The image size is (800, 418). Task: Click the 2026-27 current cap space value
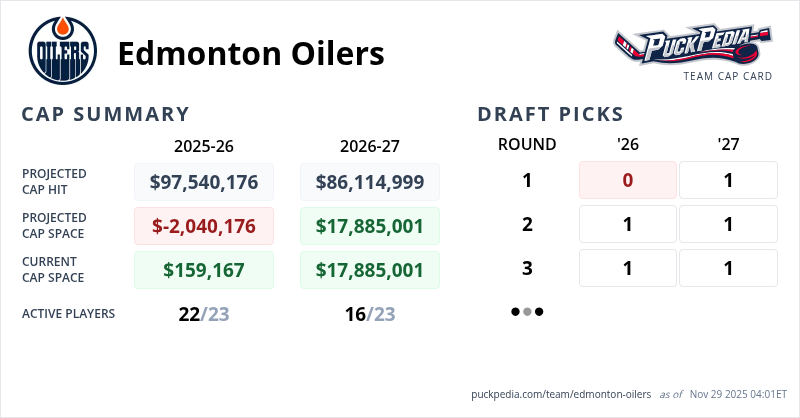point(369,269)
